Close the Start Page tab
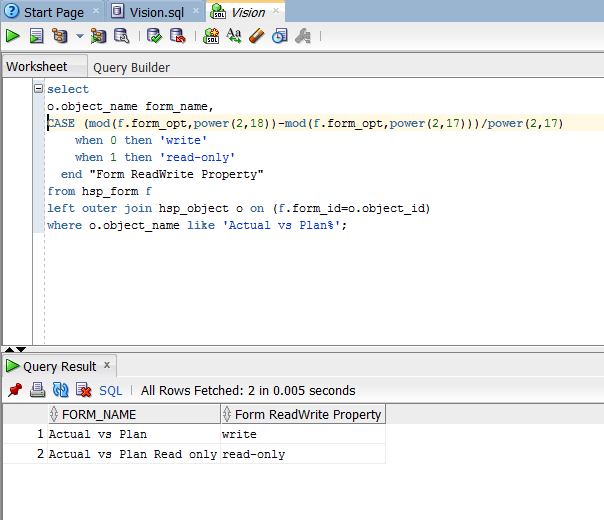The image size is (604, 520). (x=96, y=11)
